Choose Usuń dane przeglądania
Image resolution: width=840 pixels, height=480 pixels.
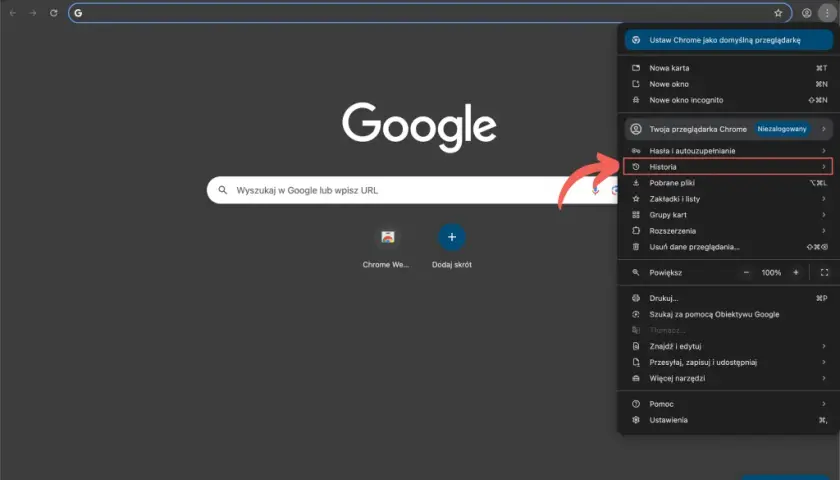point(729,247)
